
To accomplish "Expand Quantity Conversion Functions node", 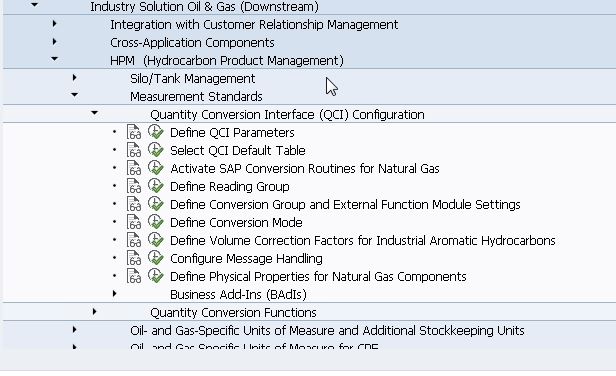I will (x=94, y=312).
